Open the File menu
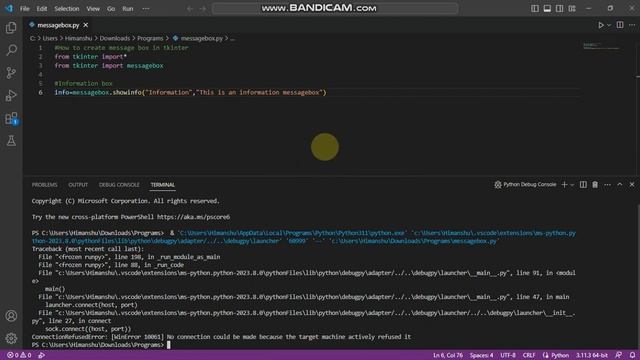640x360 pixels. [x=24, y=9]
